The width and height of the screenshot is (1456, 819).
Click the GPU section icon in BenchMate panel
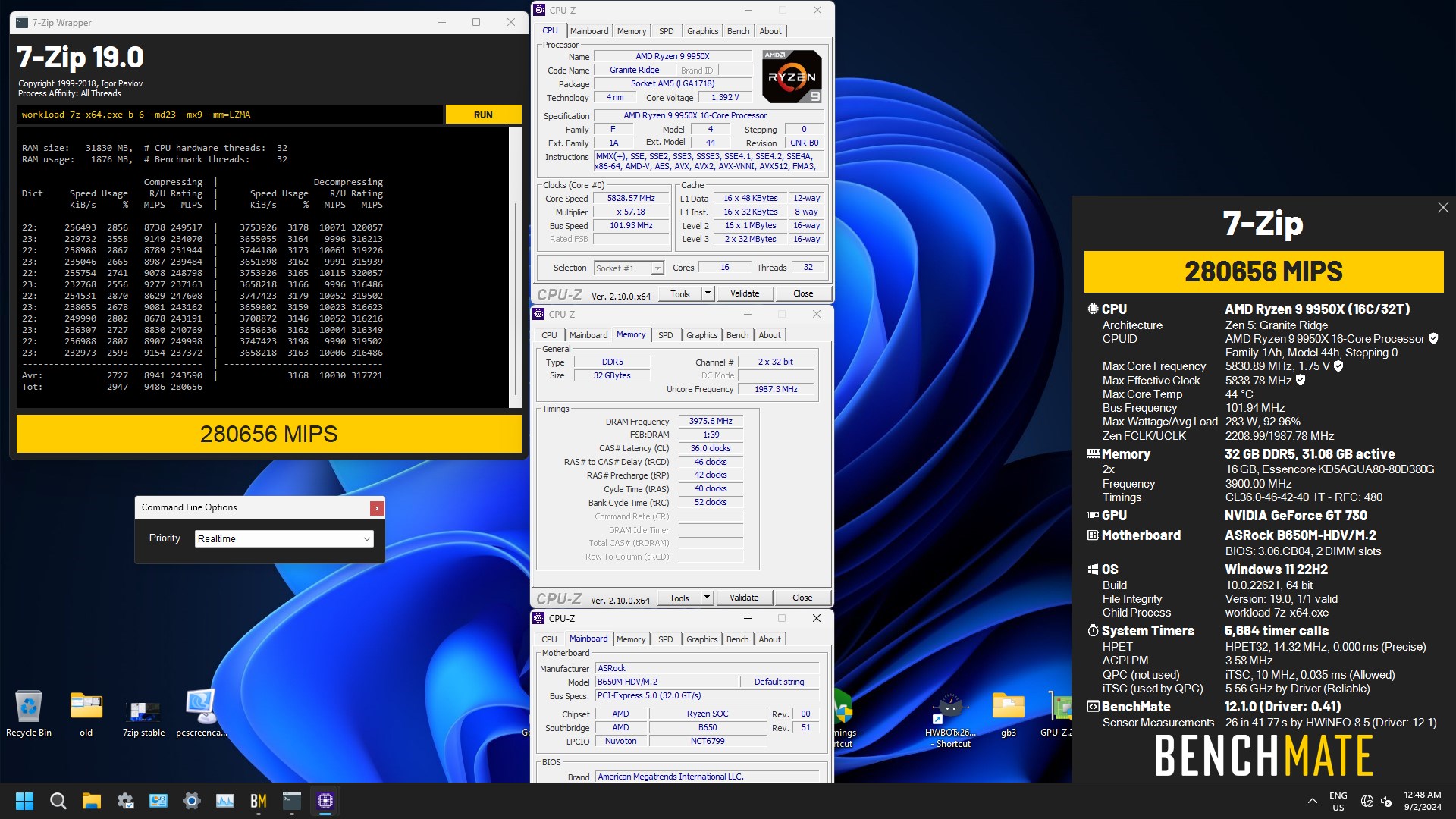pyautogui.click(x=1093, y=515)
